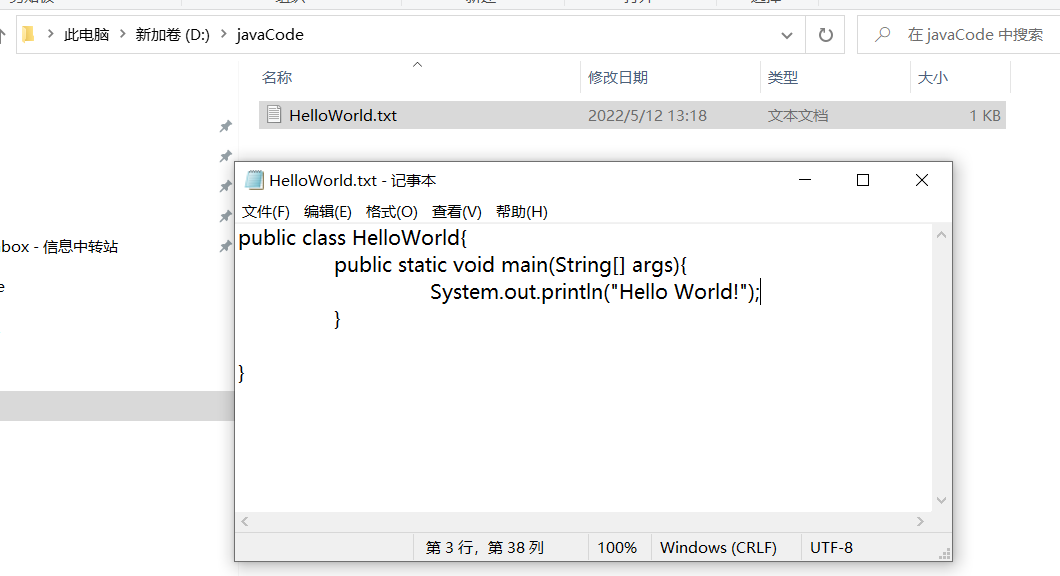
Task: Maximize the Notepad window
Action: [863, 180]
